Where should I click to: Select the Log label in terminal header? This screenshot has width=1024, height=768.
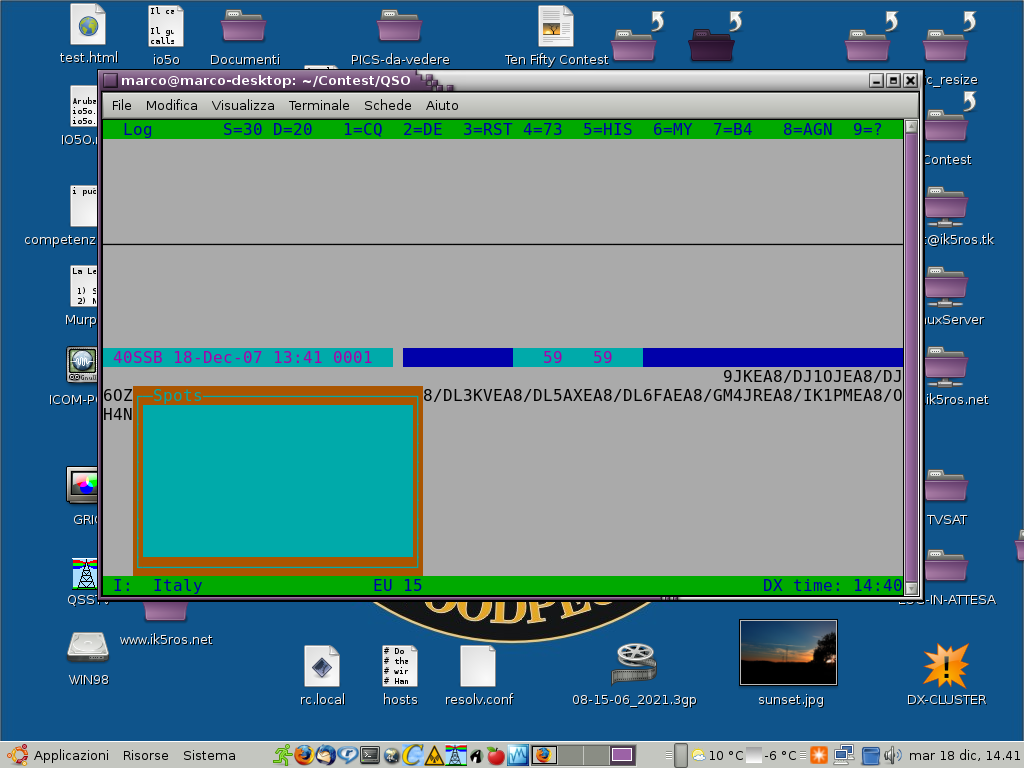coord(137,129)
